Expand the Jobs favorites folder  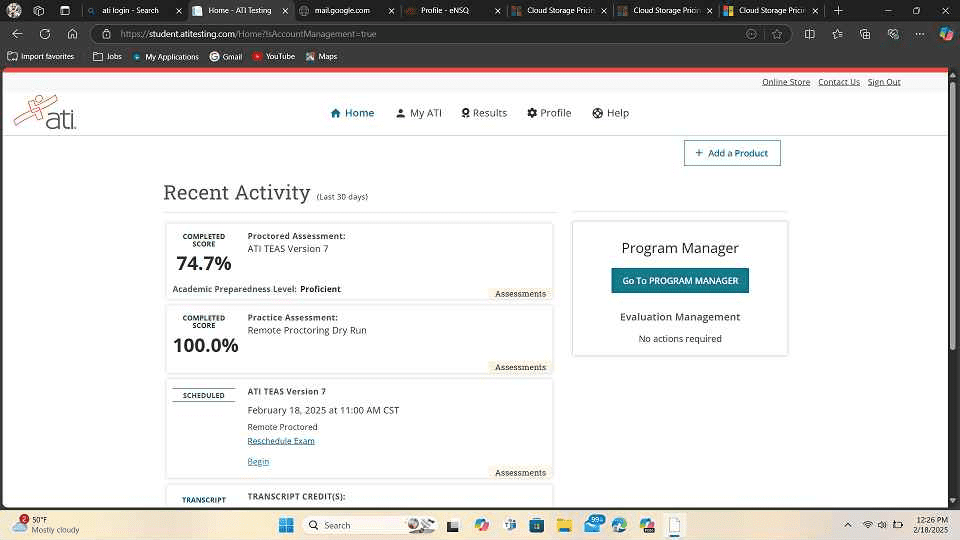coord(107,56)
